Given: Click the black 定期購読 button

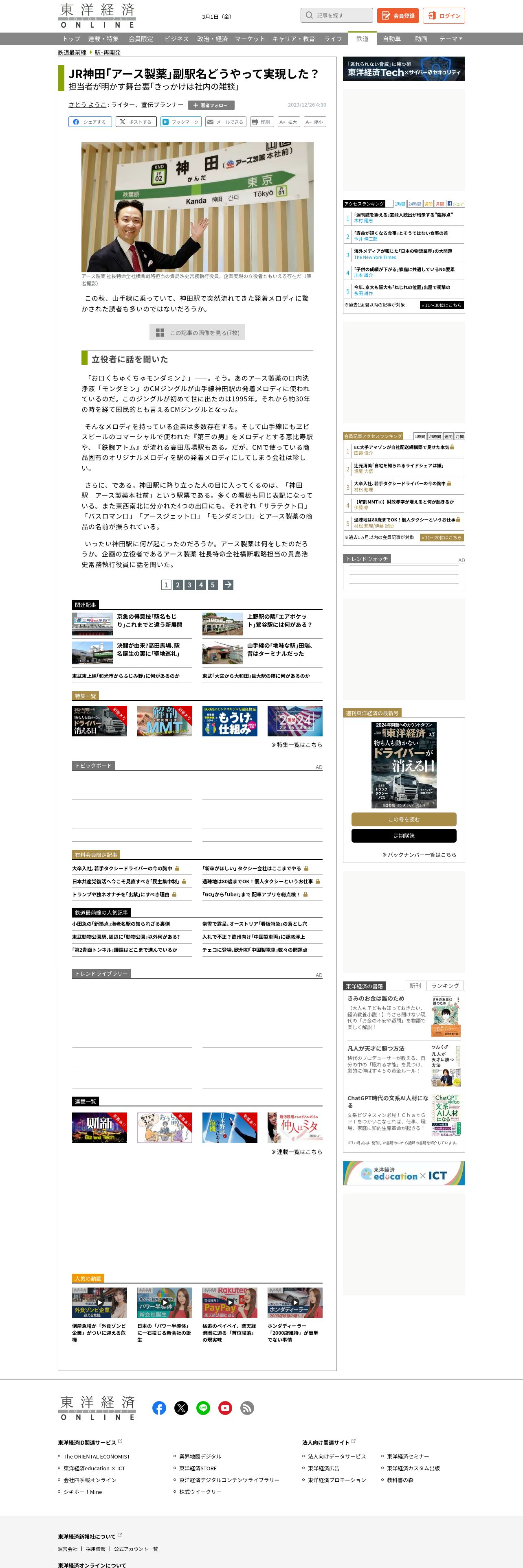Looking at the screenshot, I should pyautogui.click(x=404, y=836).
